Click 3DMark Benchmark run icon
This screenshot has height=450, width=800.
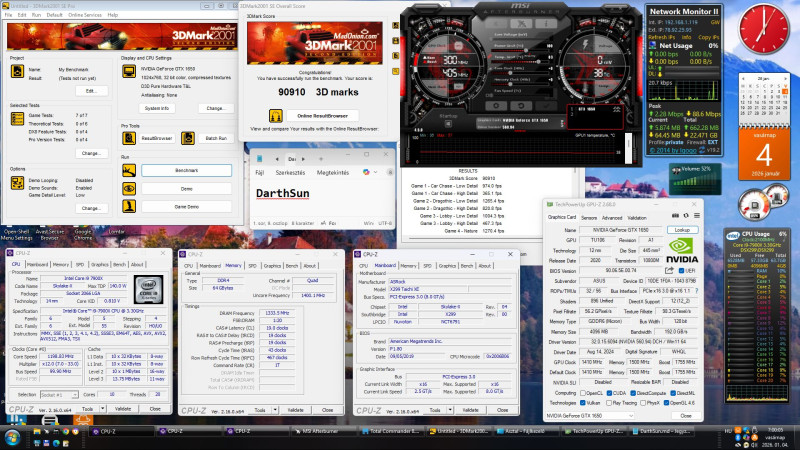tap(129, 170)
